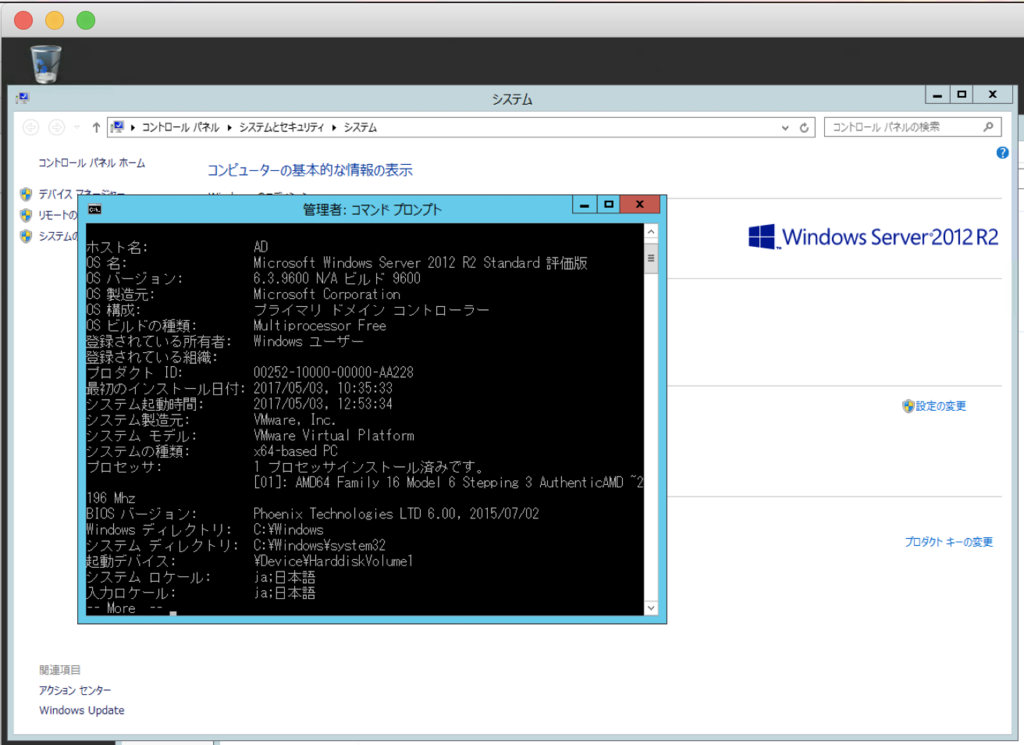The width and height of the screenshot is (1024, 745).
Task: Maximize the System window
Action: coord(961,95)
